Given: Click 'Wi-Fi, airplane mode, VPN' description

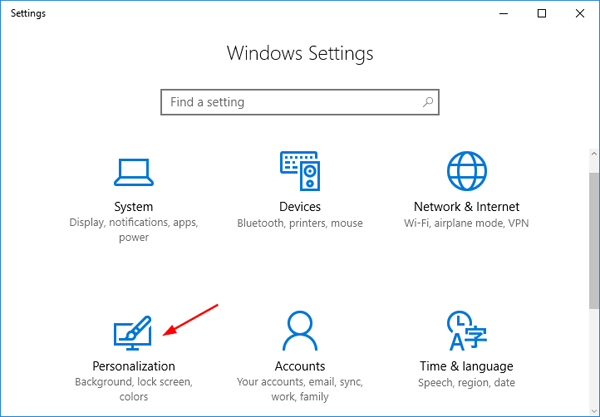Looking at the screenshot, I should coord(467,223).
